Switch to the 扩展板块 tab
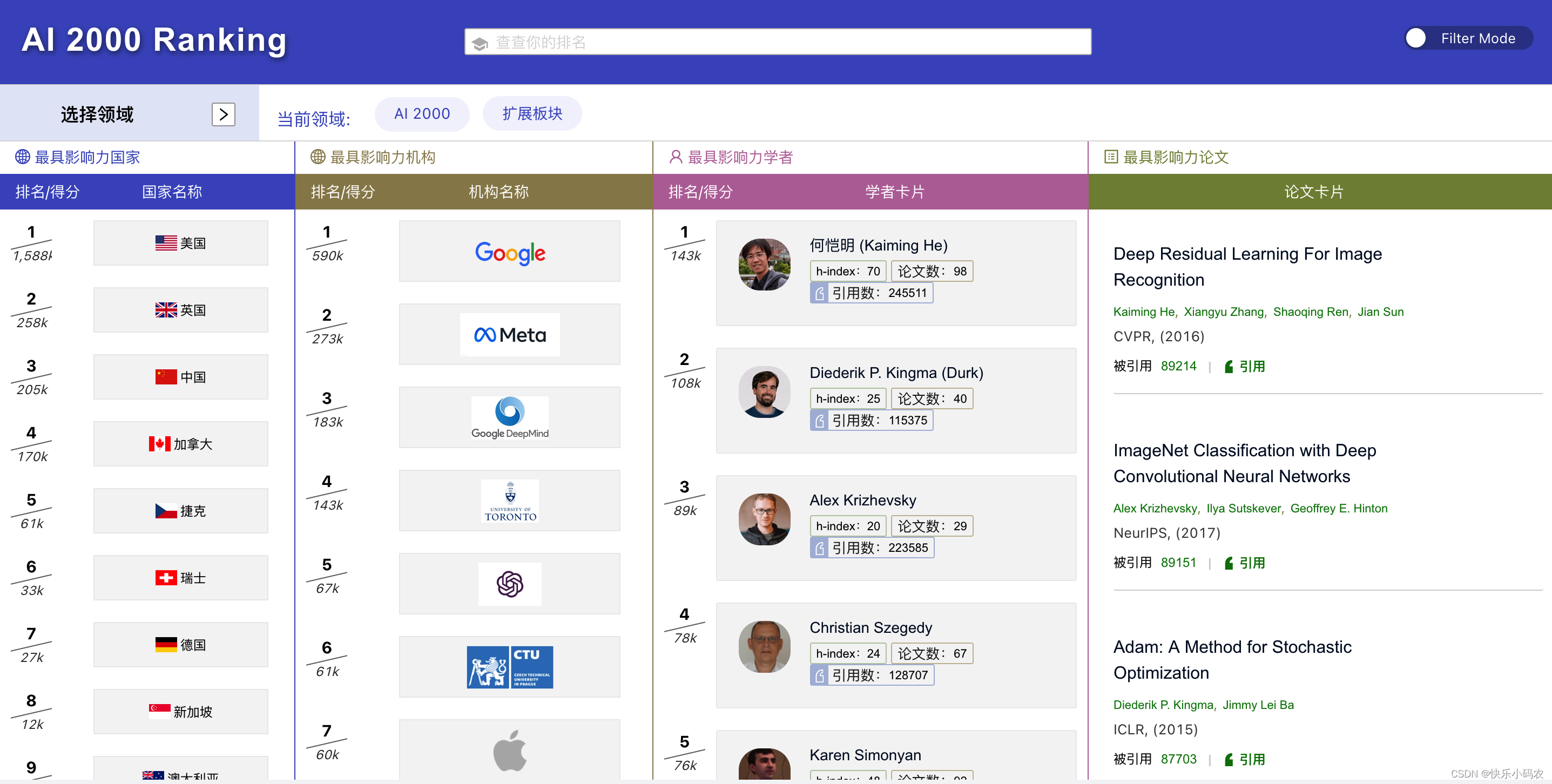Screen dimensions: 1552x784 tap(532, 114)
